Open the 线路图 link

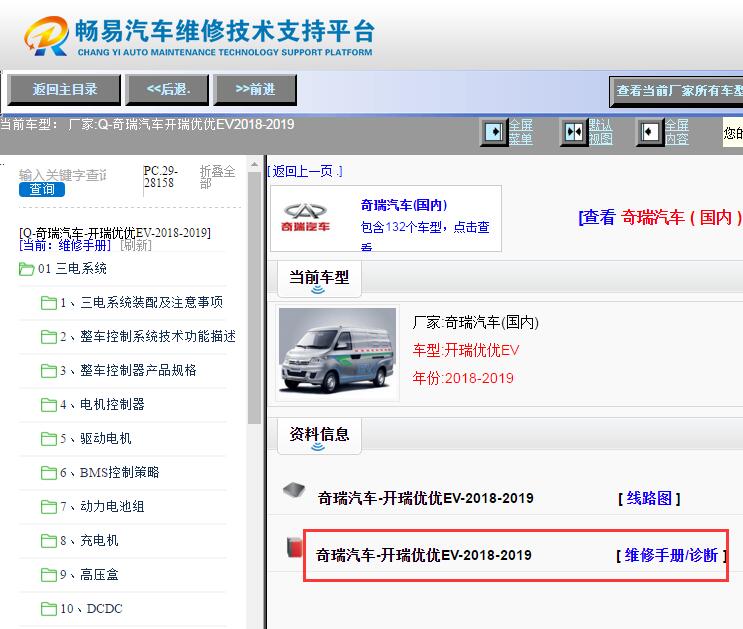(x=649, y=498)
